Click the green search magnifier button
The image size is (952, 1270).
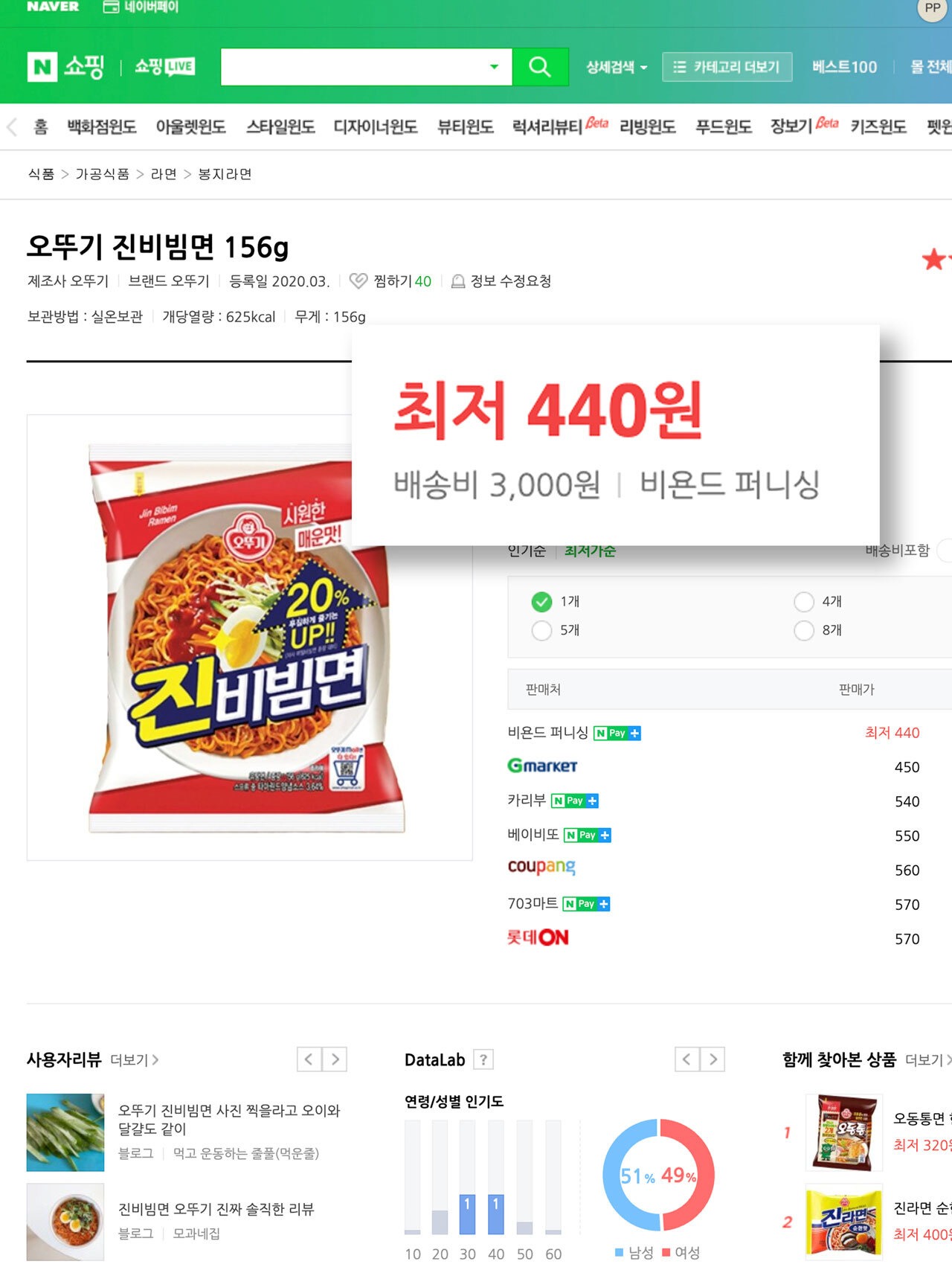tap(540, 67)
